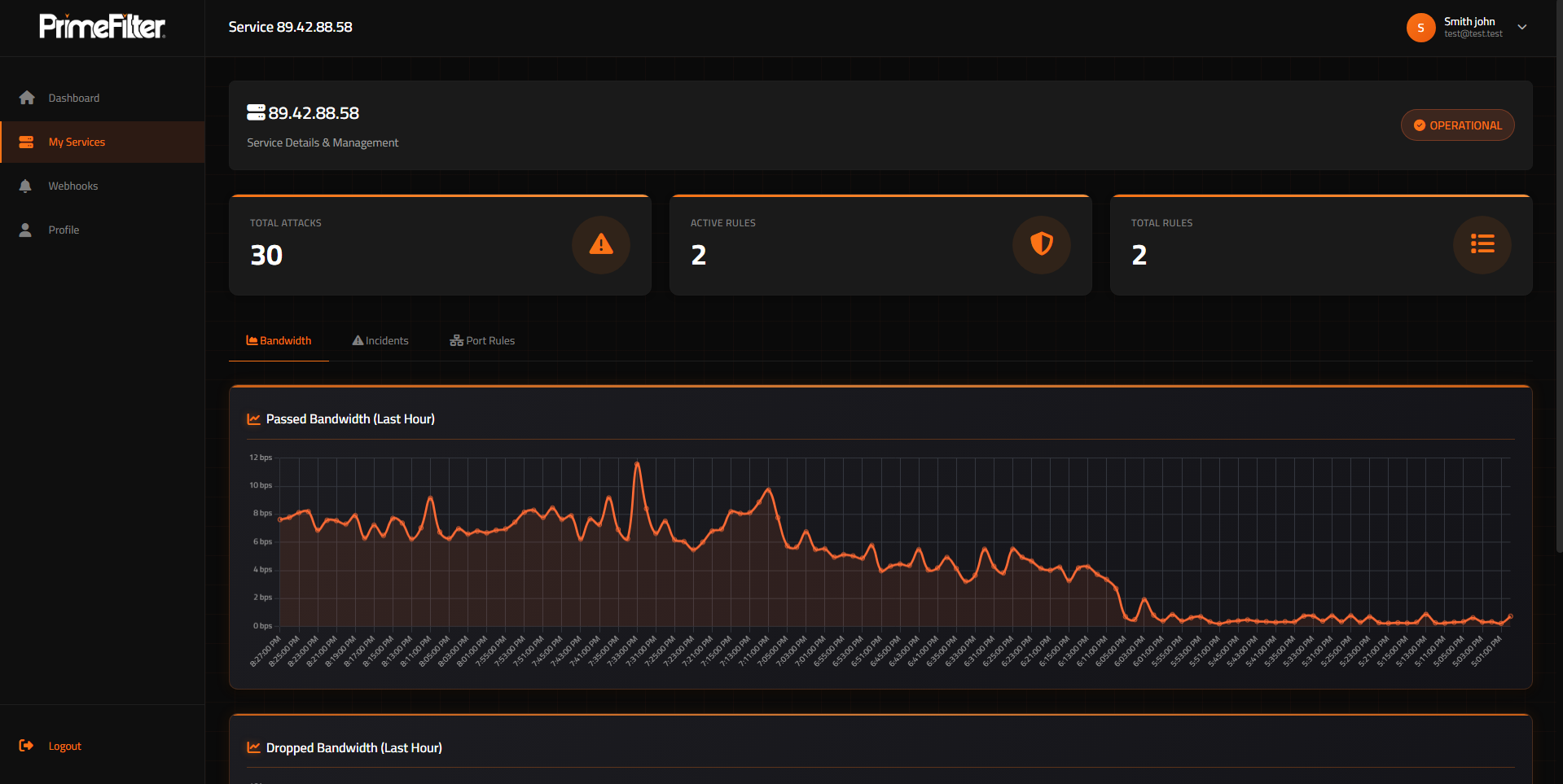Open the Port Rules tab

pos(481,340)
